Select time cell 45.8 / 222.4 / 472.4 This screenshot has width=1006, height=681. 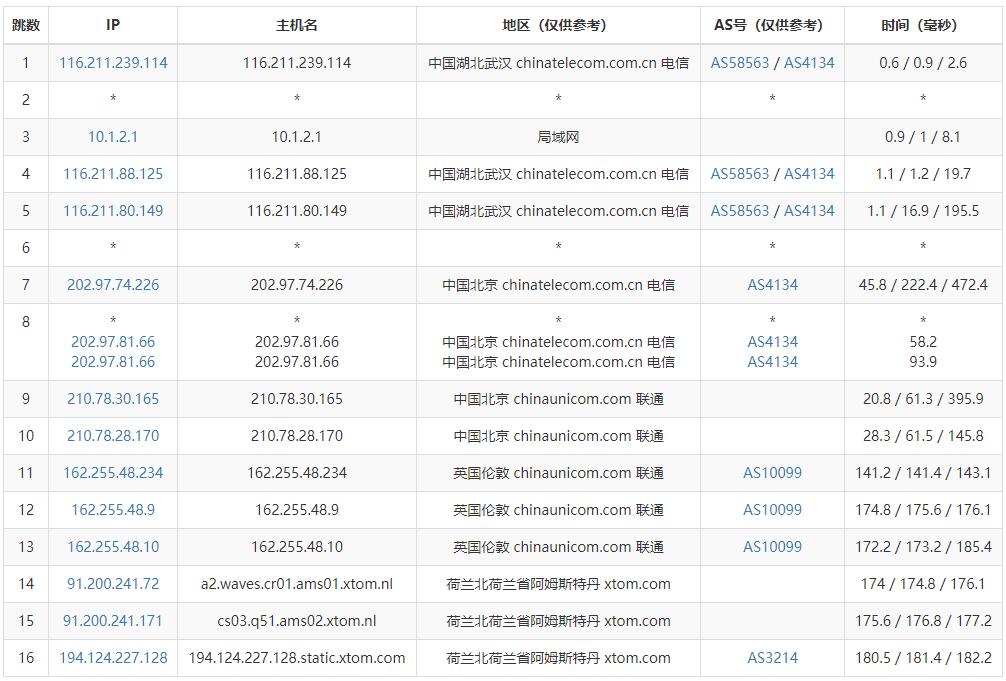click(x=923, y=285)
